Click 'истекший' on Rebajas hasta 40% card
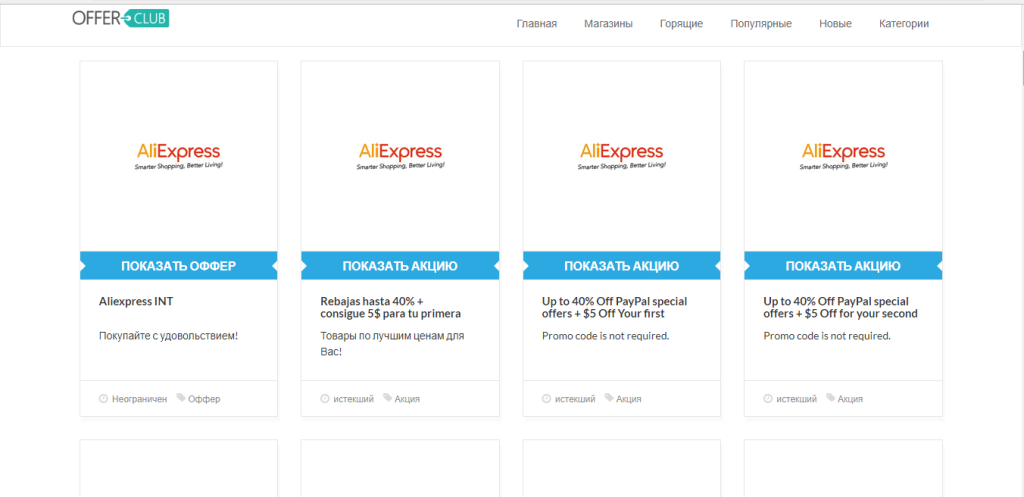This screenshot has height=497, width=1024. (x=353, y=398)
